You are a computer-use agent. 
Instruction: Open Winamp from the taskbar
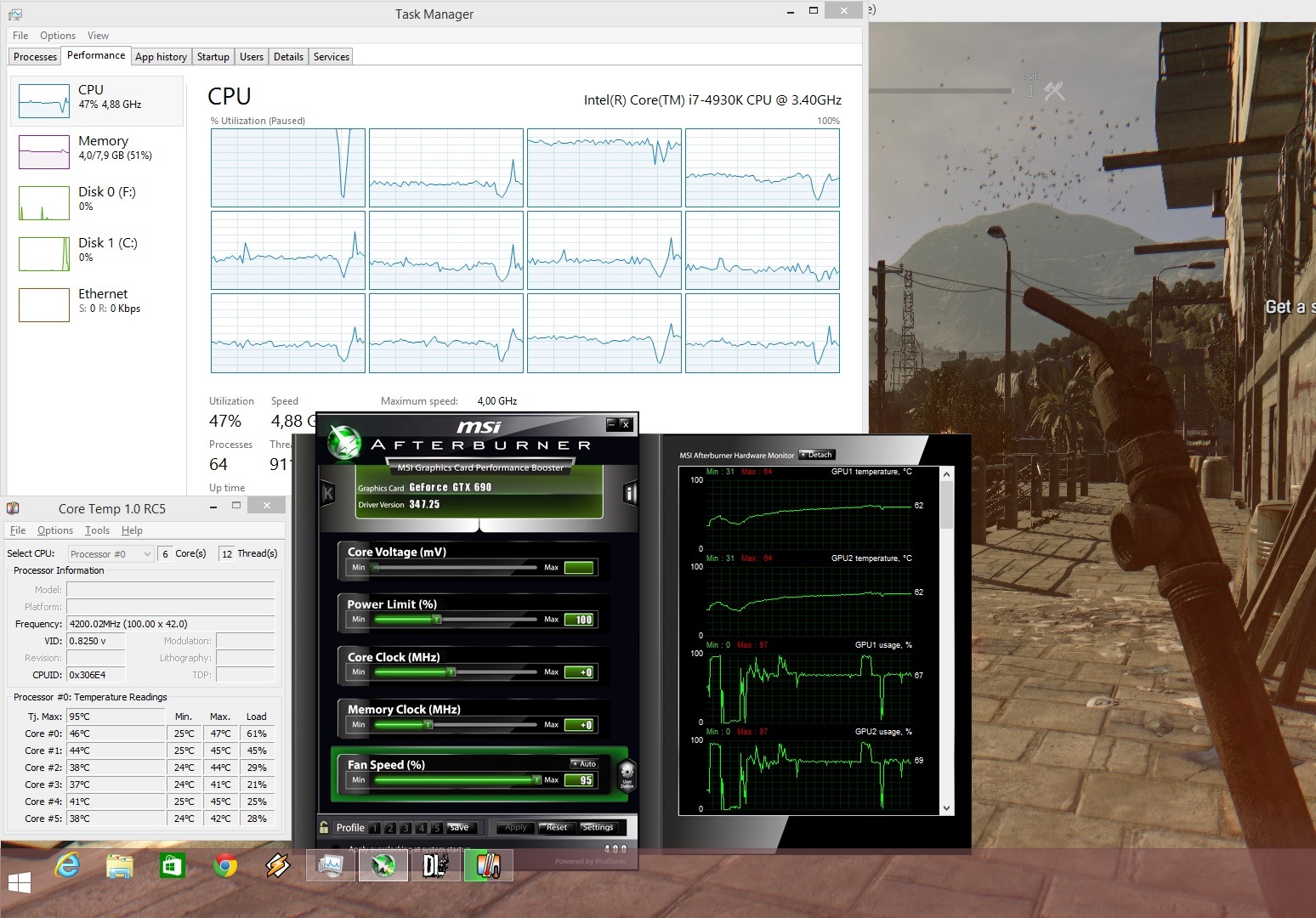point(278,866)
